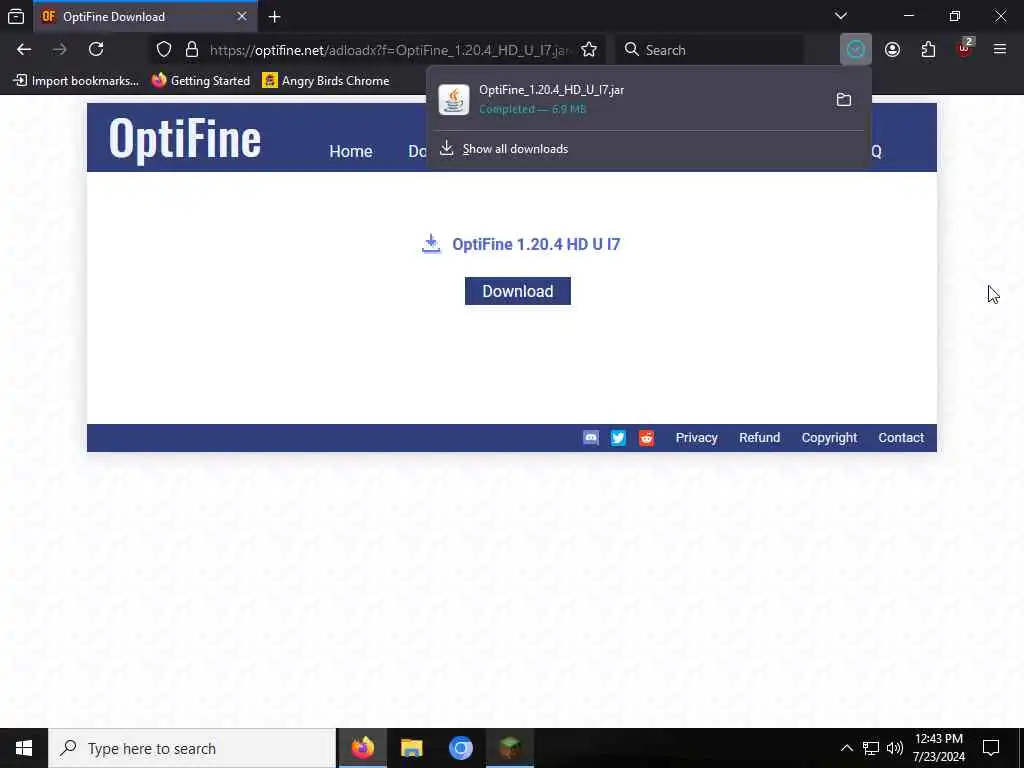1024x768 pixels.
Task: Open File Explorer from taskbar
Action: pyautogui.click(x=411, y=748)
